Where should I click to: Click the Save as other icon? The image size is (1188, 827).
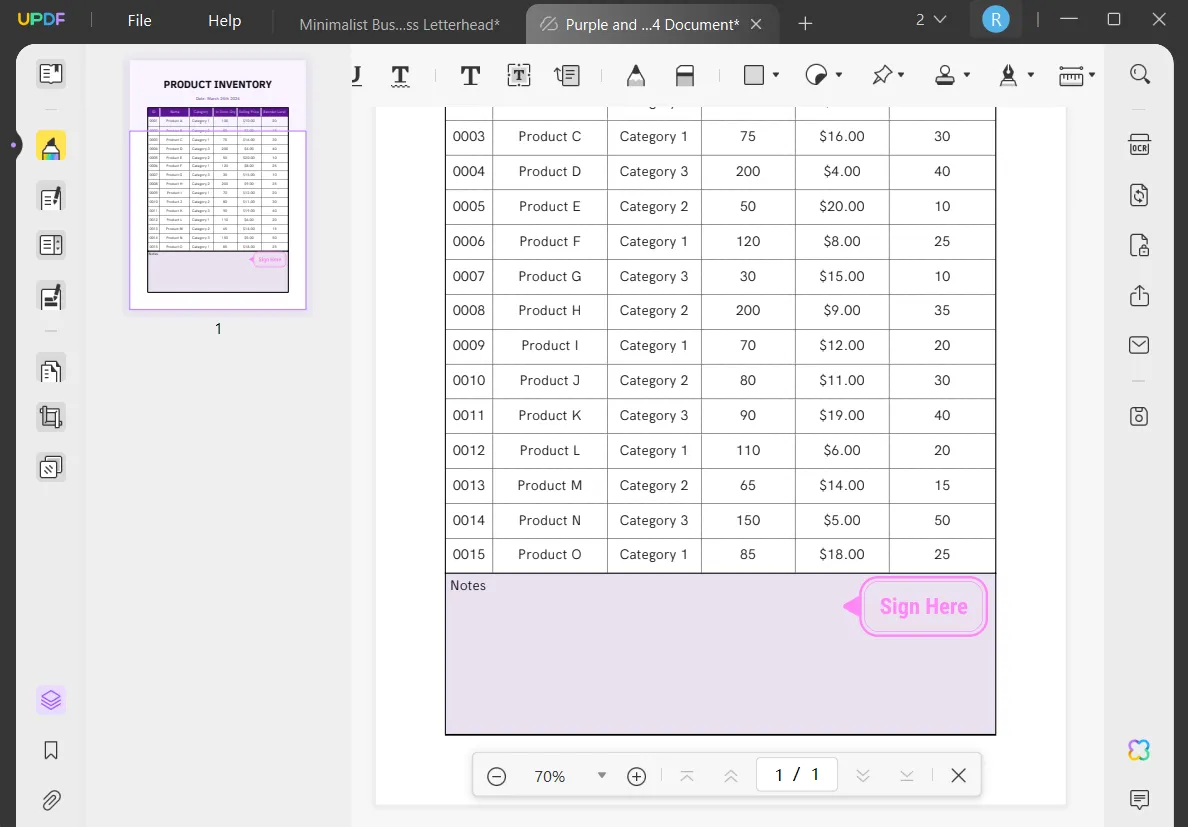[x=1140, y=417]
